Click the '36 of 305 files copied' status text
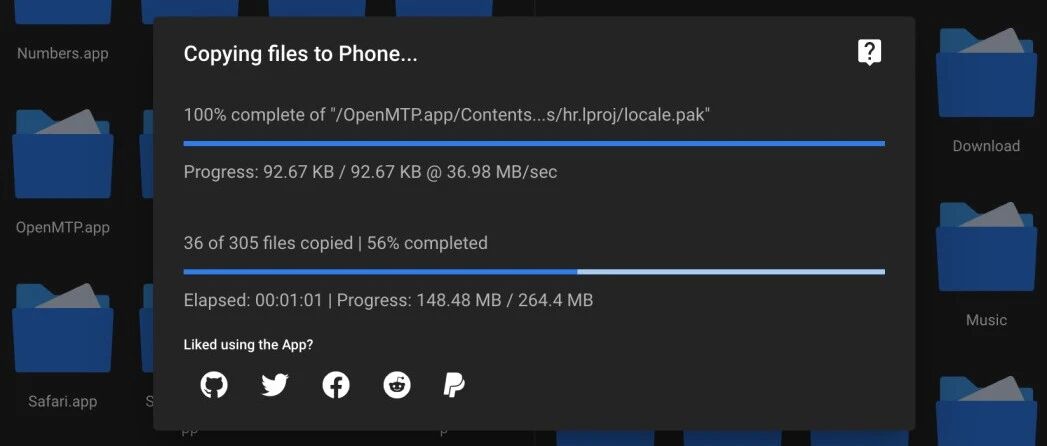The width and height of the screenshot is (1047, 446). (268, 243)
